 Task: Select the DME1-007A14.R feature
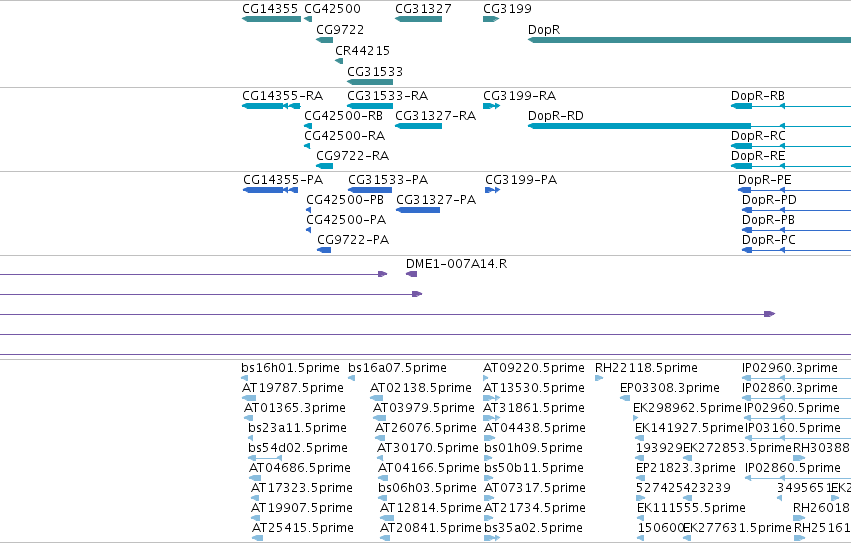(411, 274)
